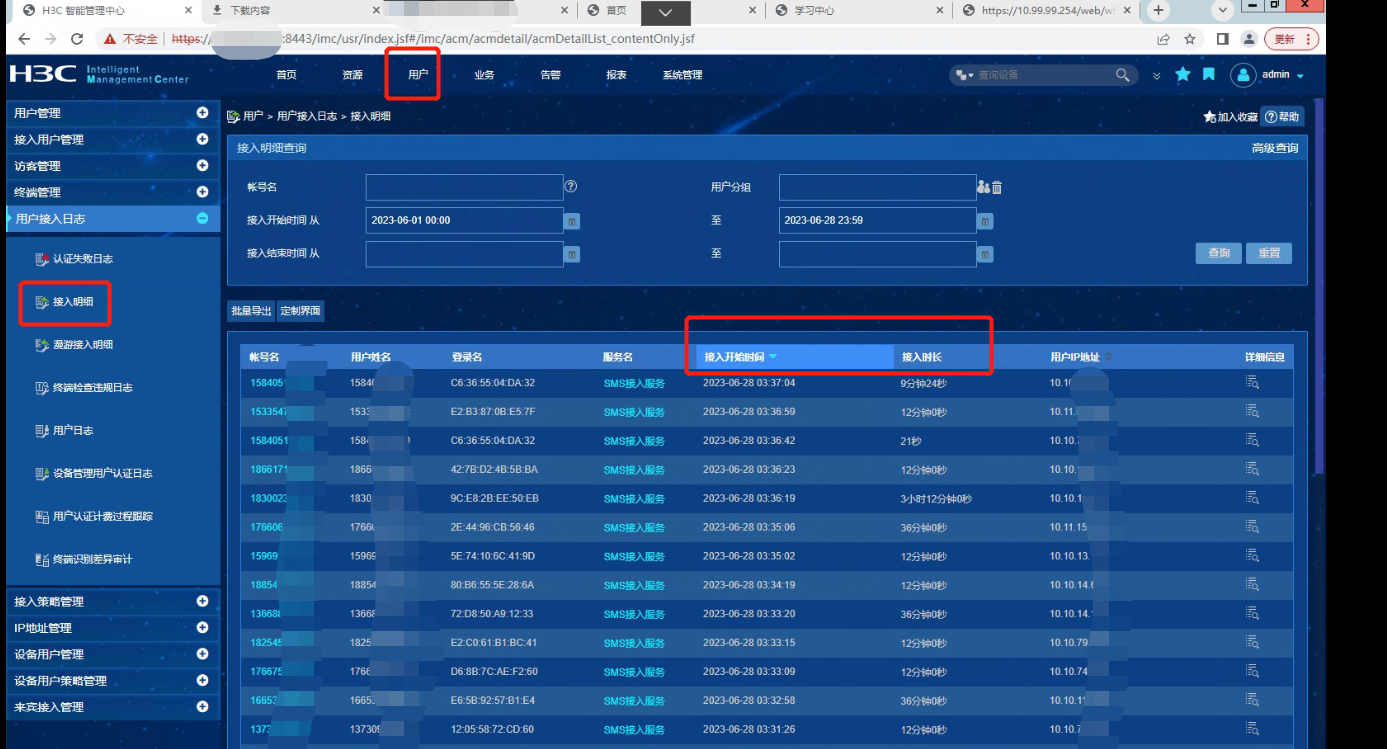Expand the 接入策略管理 sidebar section

[x=202, y=601]
